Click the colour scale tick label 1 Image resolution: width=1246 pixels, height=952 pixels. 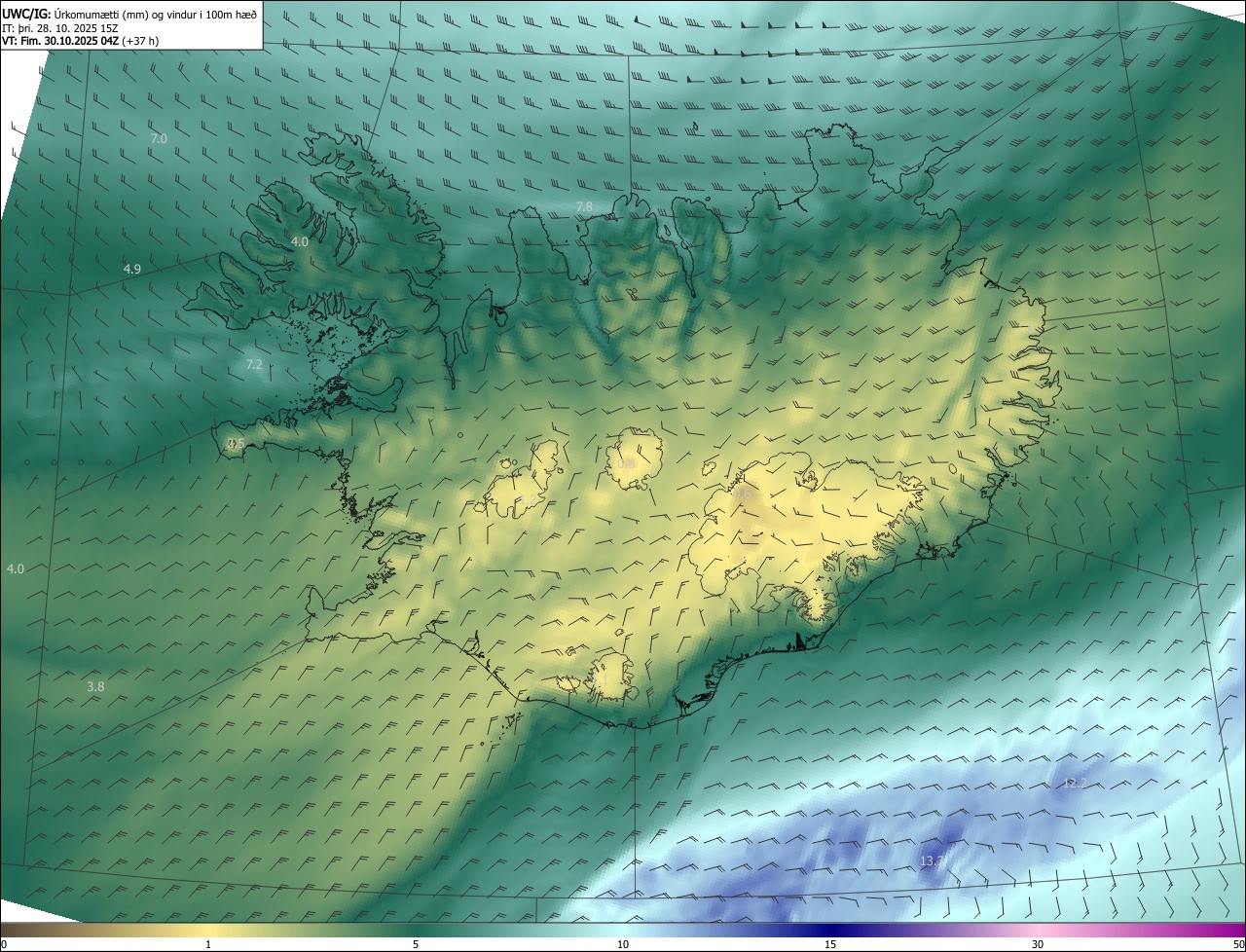click(x=208, y=944)
